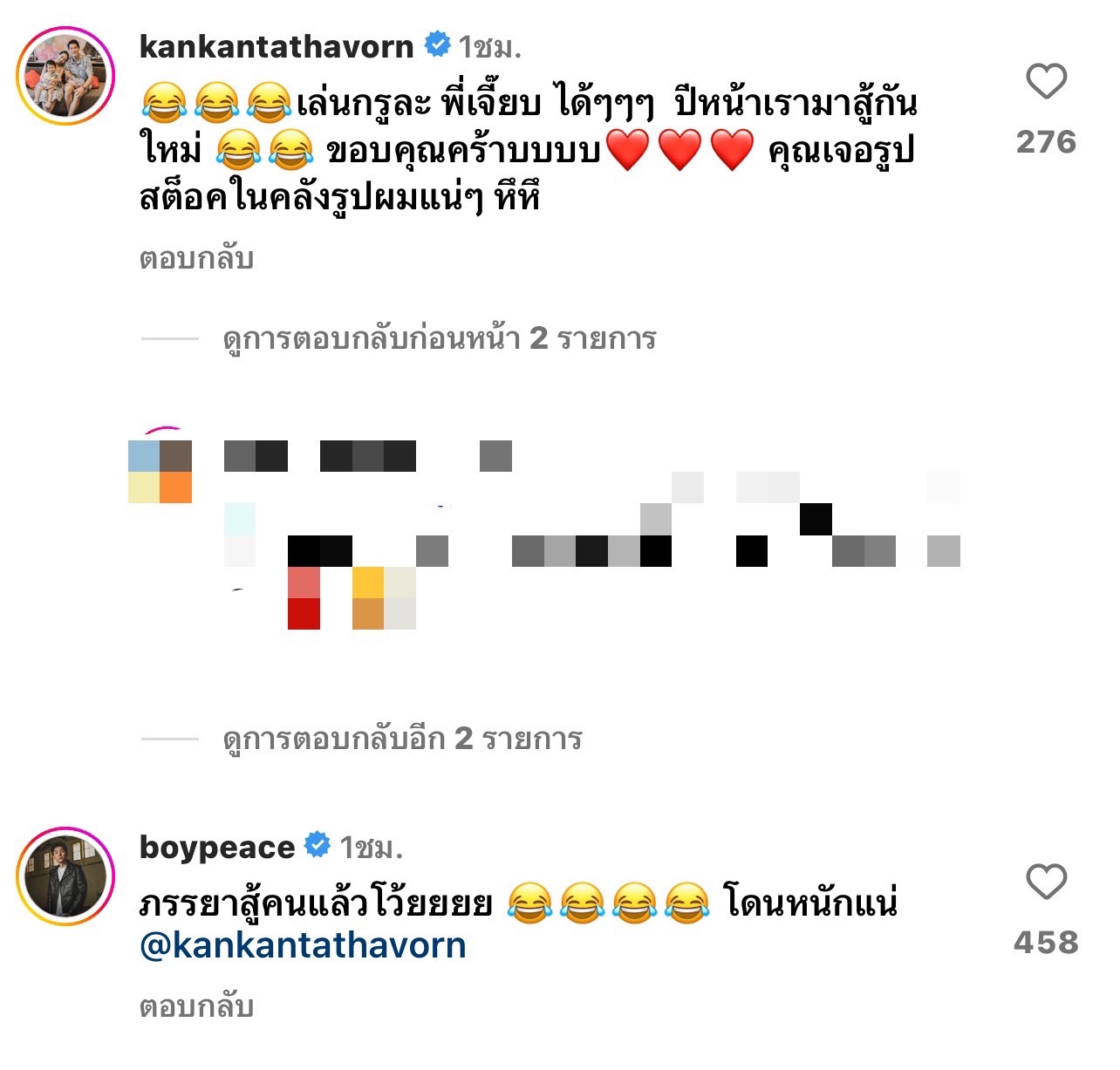1120x1070 pixels.
Task: Tap the line beside ดูการตอบกลับก่อนหน้า
Action: [170, 338]
